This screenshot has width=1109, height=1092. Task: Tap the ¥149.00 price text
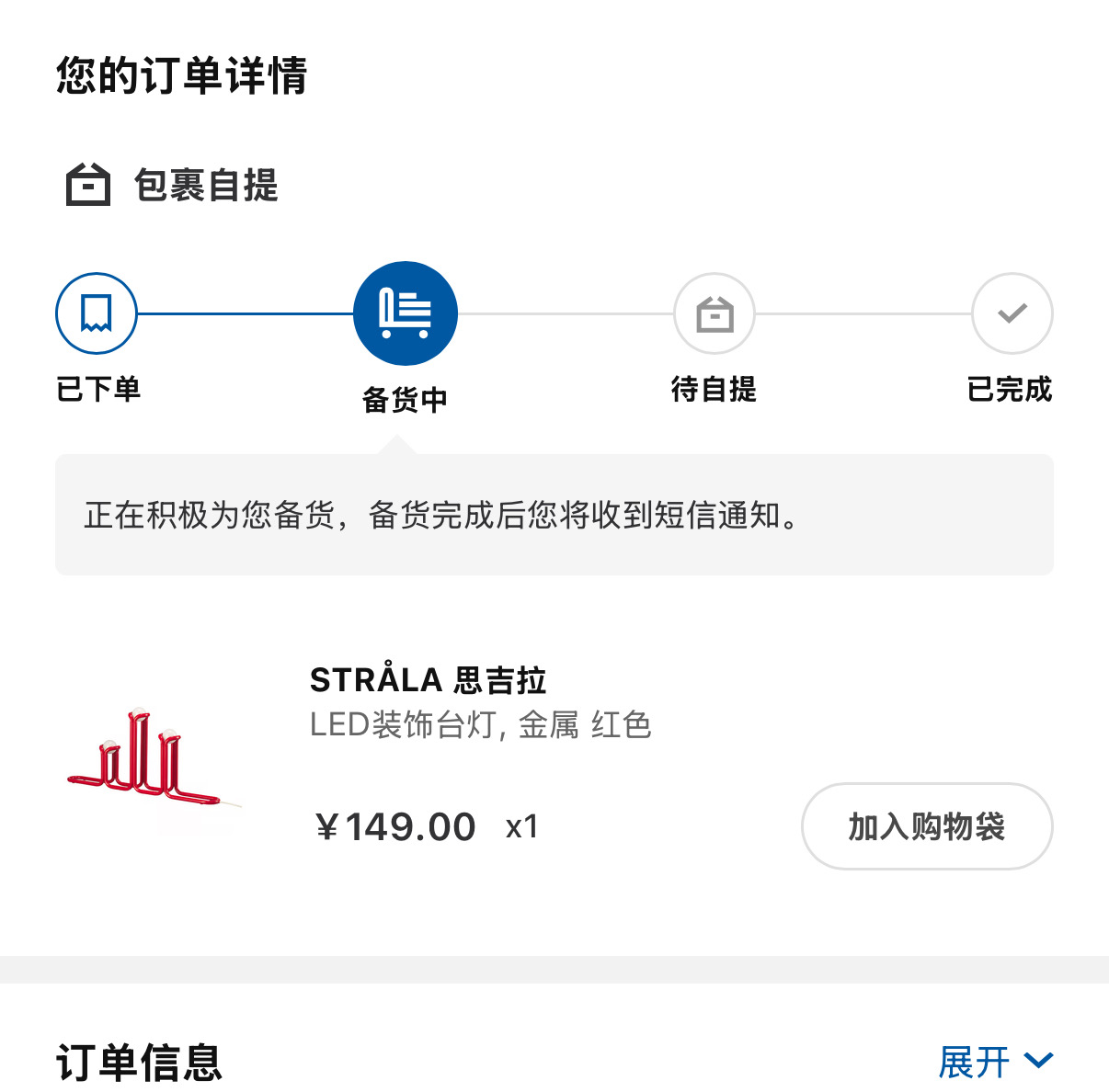click(395, 826)
